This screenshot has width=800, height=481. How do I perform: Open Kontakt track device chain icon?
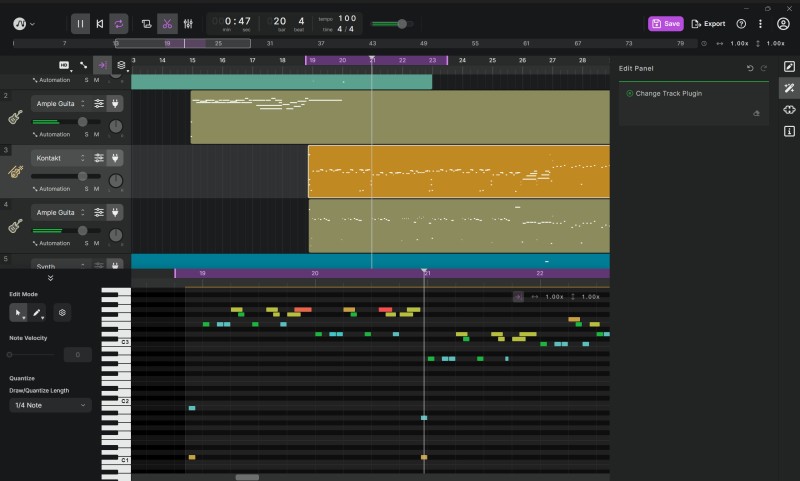pos(99,158)
